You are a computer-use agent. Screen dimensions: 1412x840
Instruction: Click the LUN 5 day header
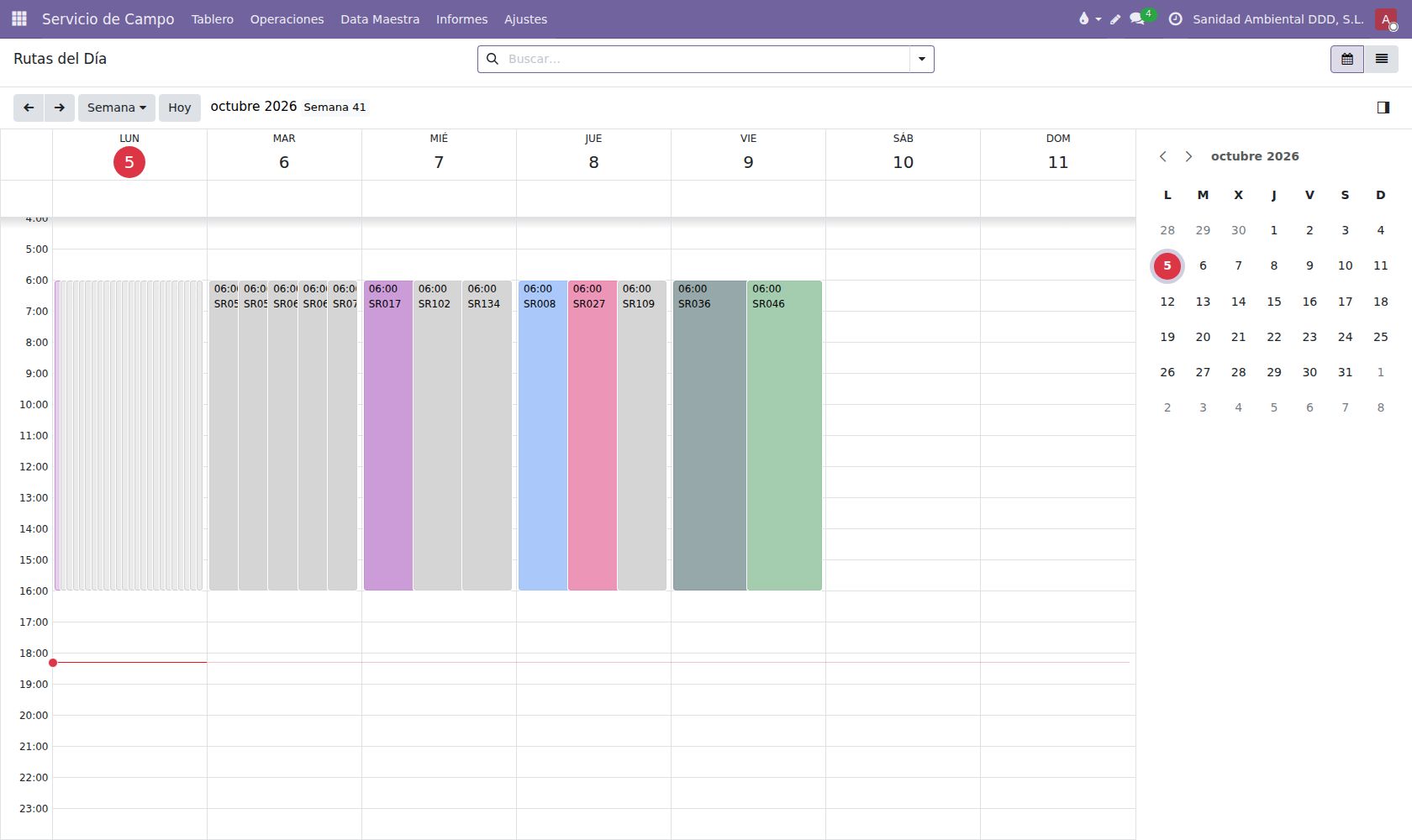tap(129, 154)
